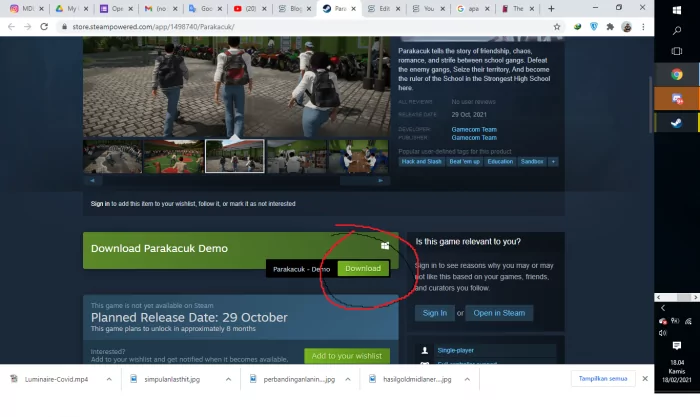Screen dimensions: 700x417
Task: Click the browser Forward arrow
Action: tap(28, 27)
